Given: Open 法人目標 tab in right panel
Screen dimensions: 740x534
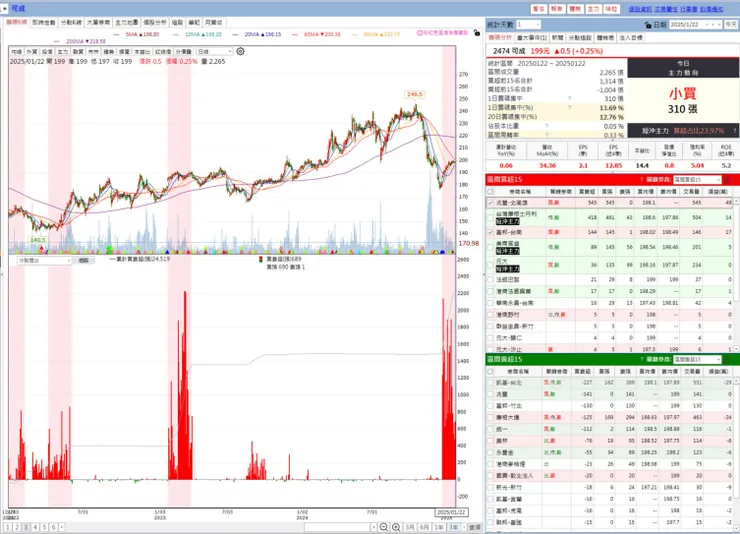Looking at the screenshot, I should [631, 37].
